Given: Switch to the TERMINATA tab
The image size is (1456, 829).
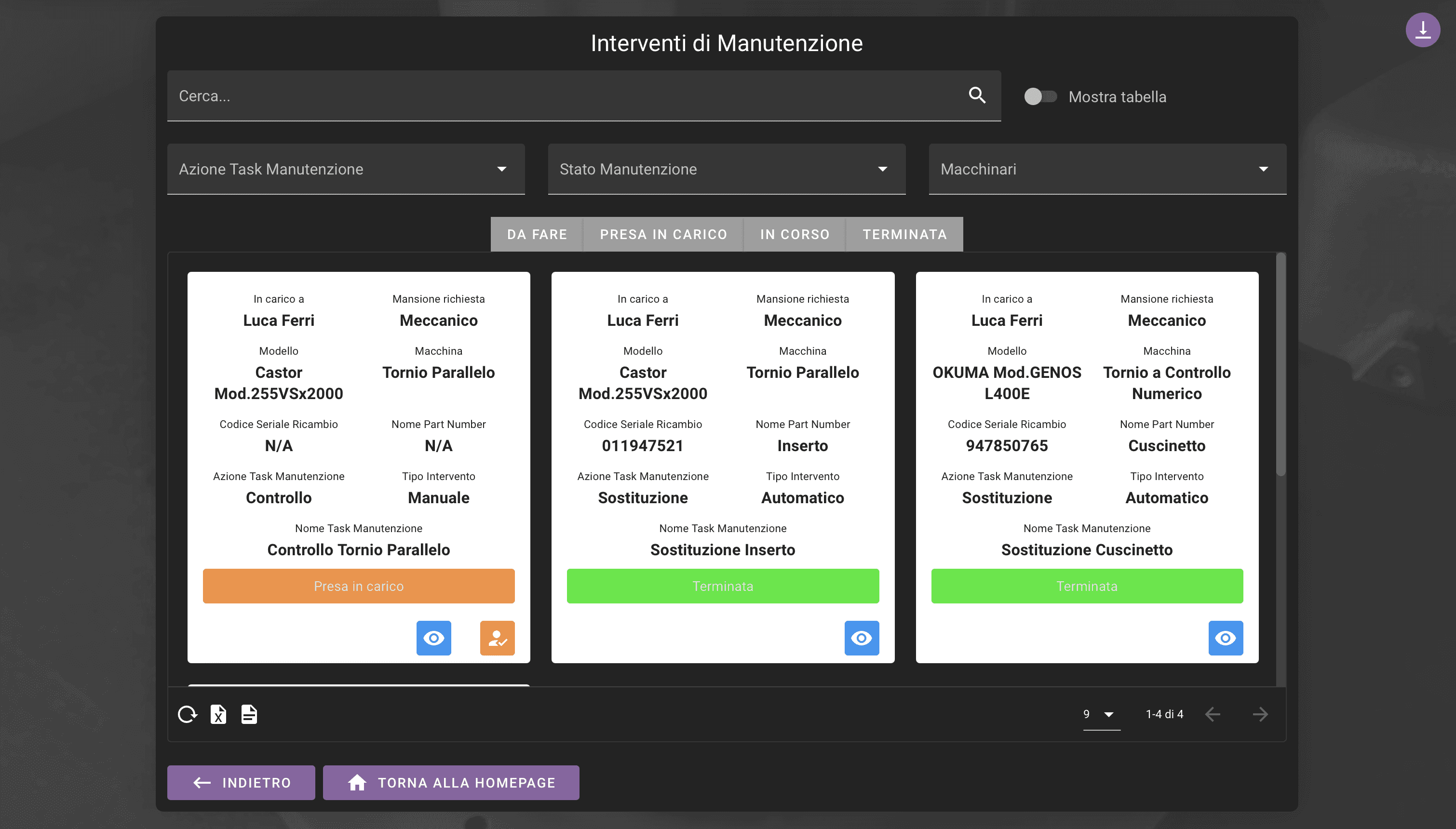Looking at the screenshot, I should [904, 235].
